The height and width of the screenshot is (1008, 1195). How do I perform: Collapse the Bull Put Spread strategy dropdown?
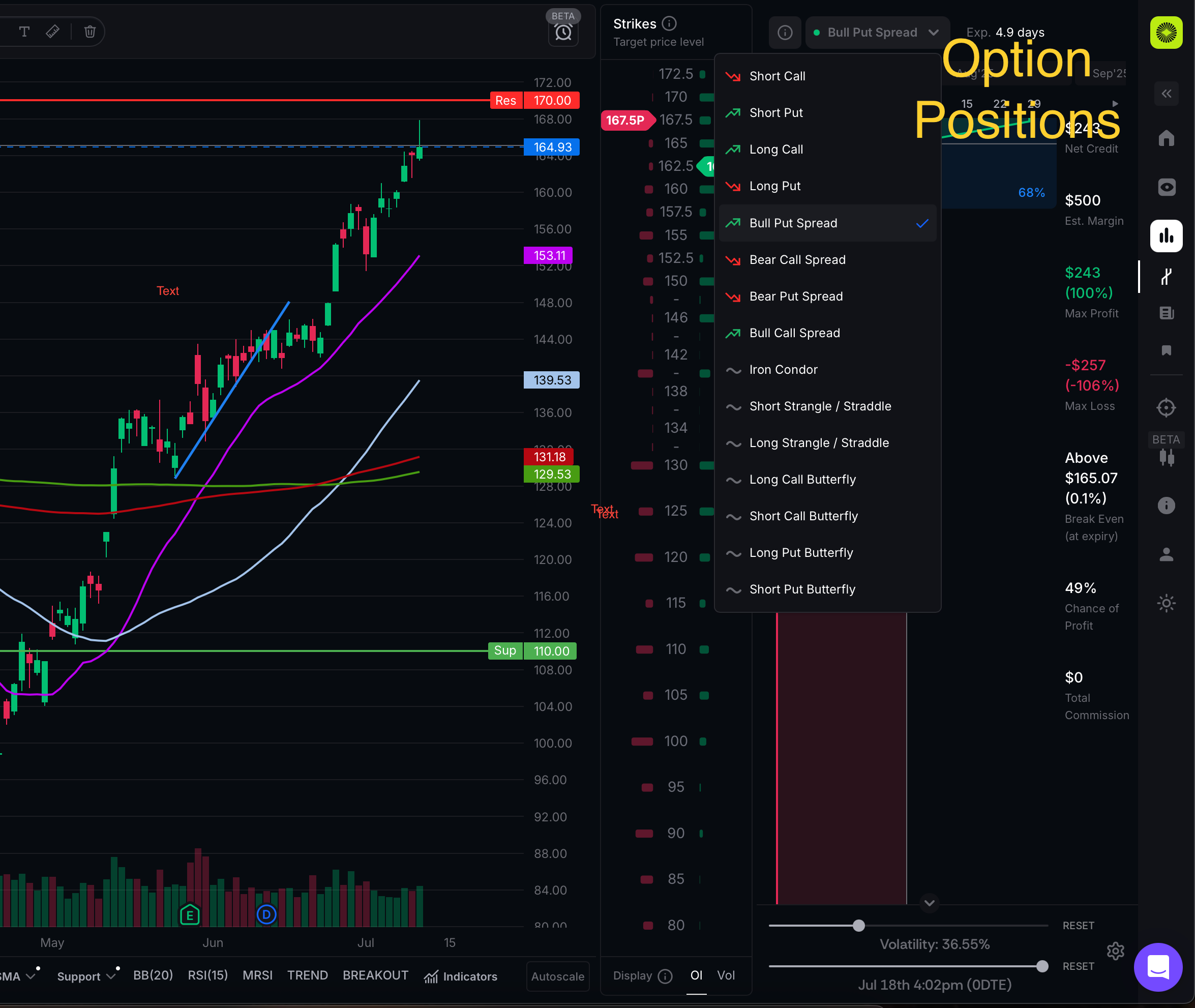pos(877,33)
